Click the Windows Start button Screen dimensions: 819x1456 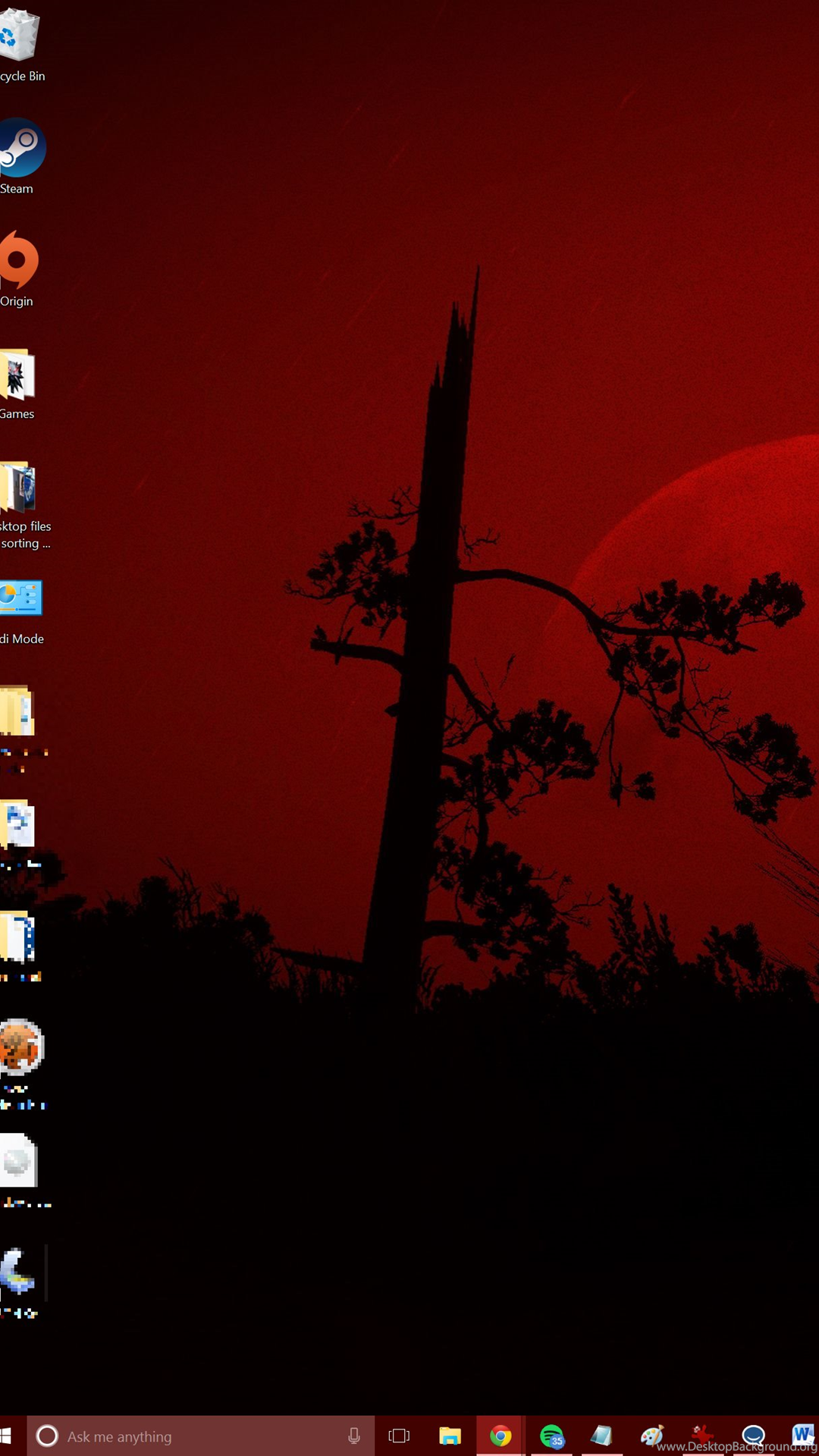click(x=7, y=1436)
